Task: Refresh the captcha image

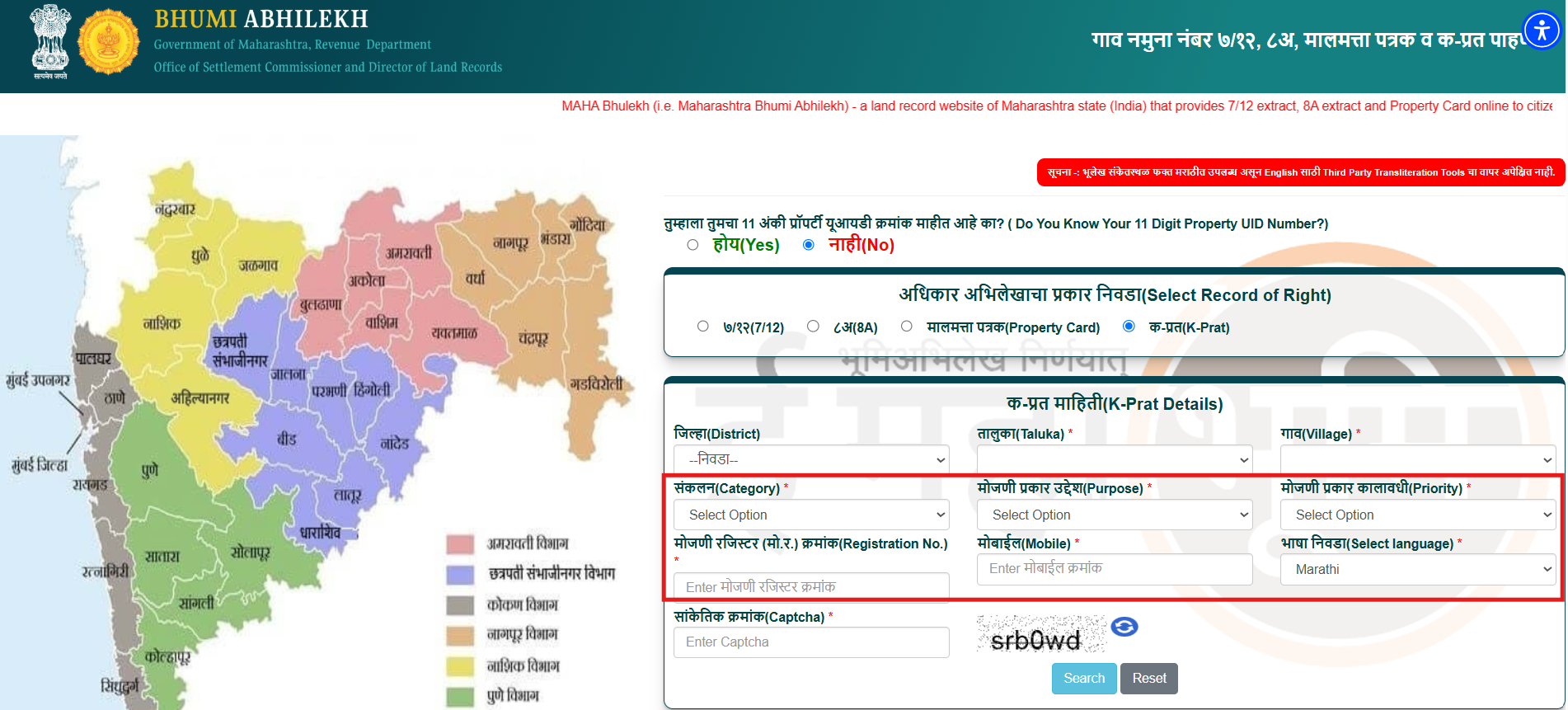Action: pos(1124,627)
